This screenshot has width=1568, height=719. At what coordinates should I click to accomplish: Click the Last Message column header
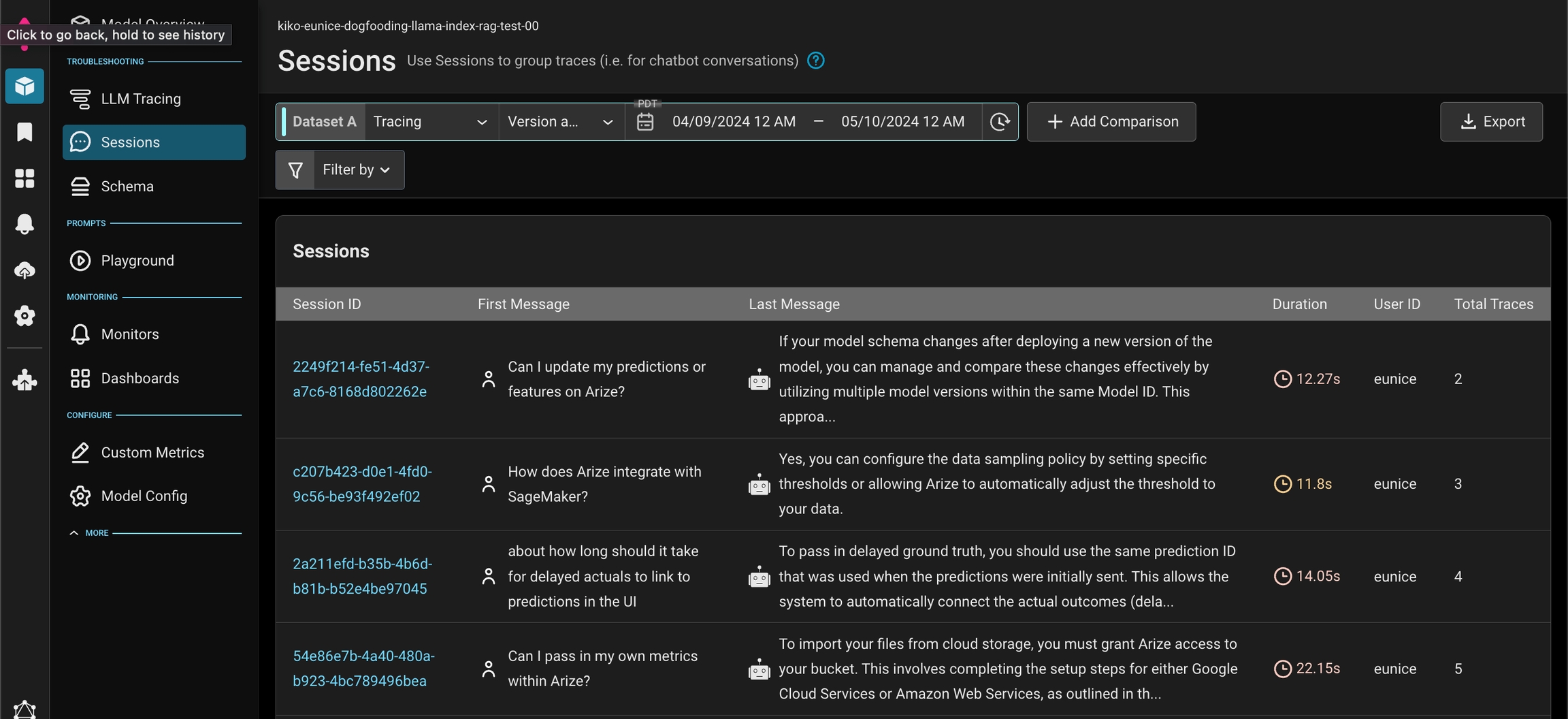(794, 304)
